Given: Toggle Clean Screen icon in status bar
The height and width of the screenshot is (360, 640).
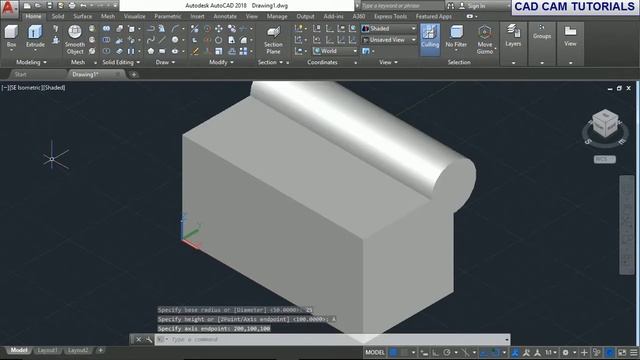Looking at the screenshot, I should [622, 352].
